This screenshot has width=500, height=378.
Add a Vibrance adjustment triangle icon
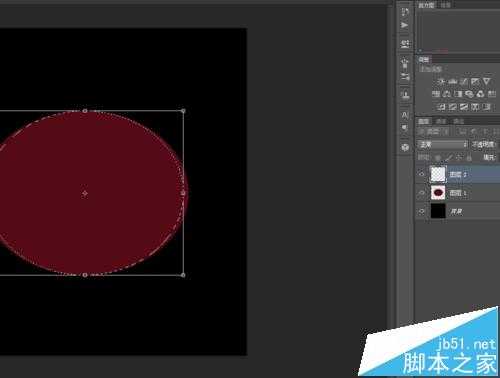click(x=486, y=81)
